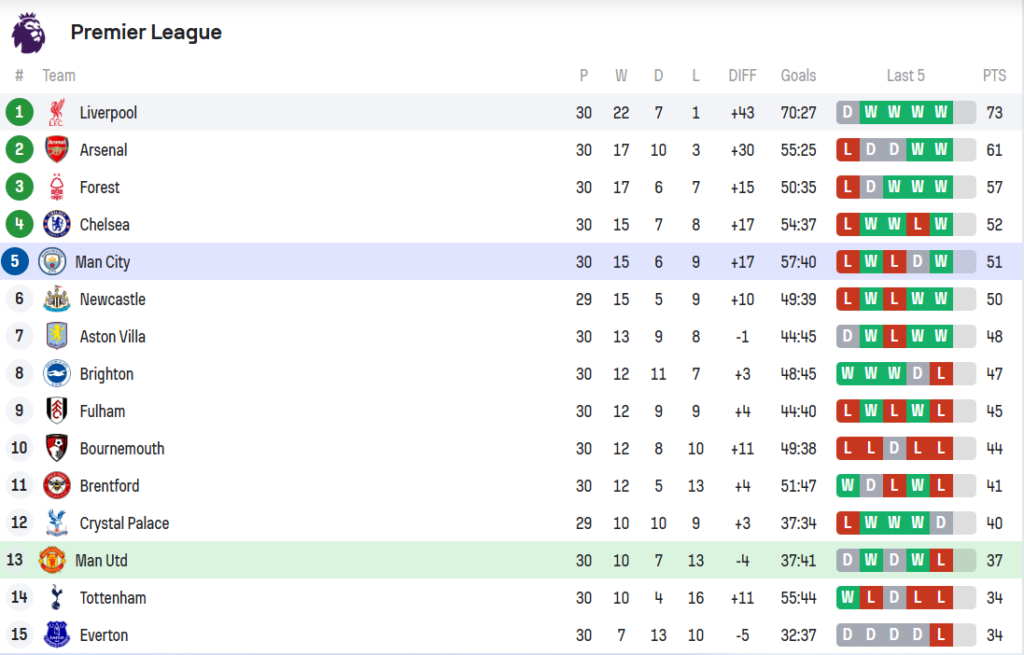
Task: Open the Brighton team name link
Action: pos(106,374)
